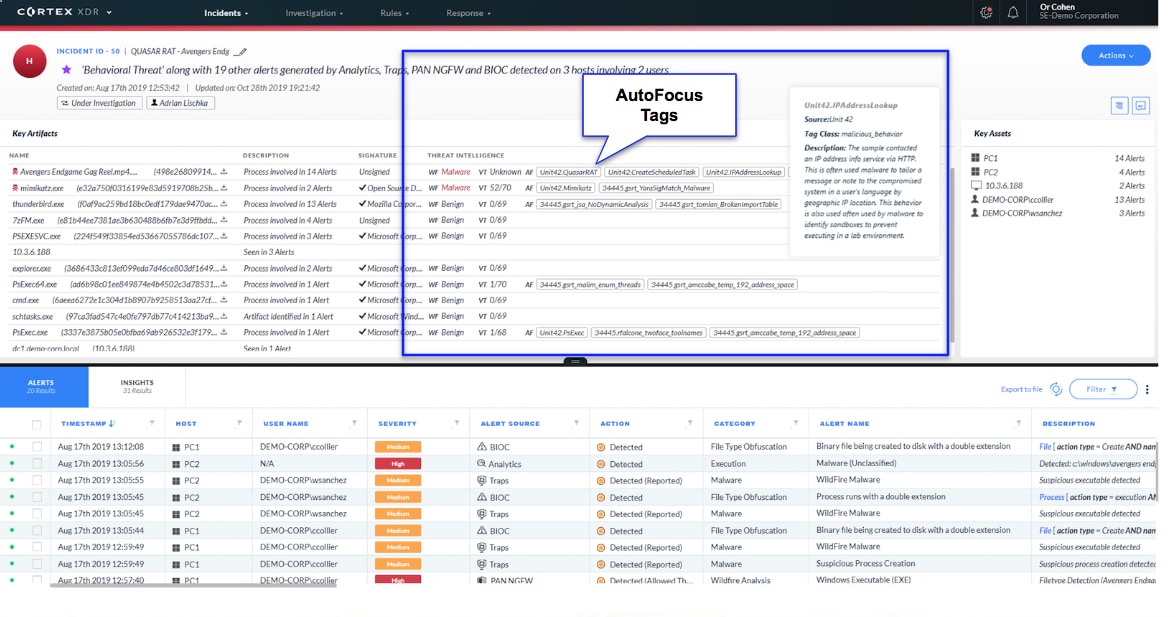Click the notification bell icon

coord(1012,13)
